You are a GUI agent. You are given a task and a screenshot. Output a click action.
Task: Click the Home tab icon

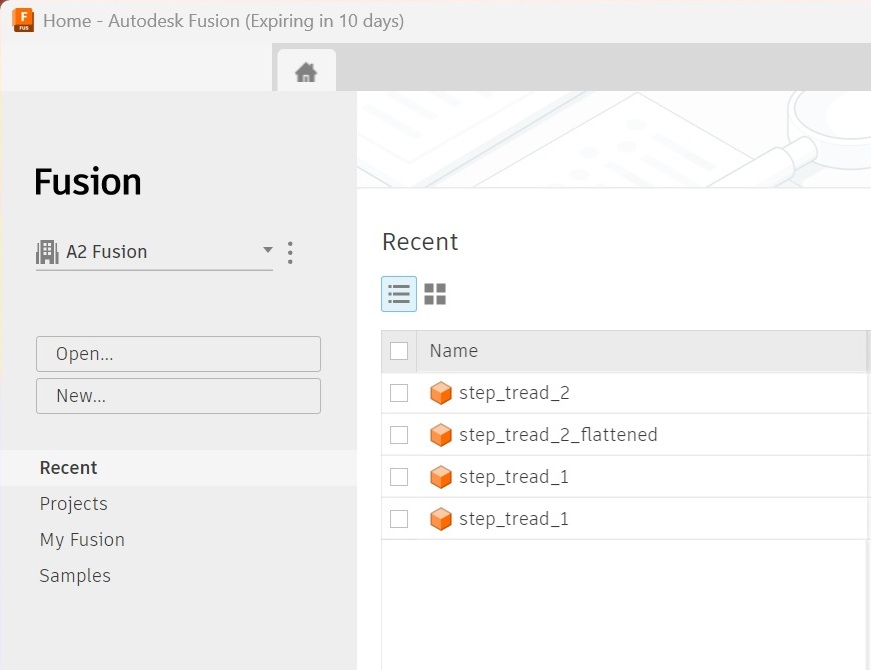tap(306, 73)
